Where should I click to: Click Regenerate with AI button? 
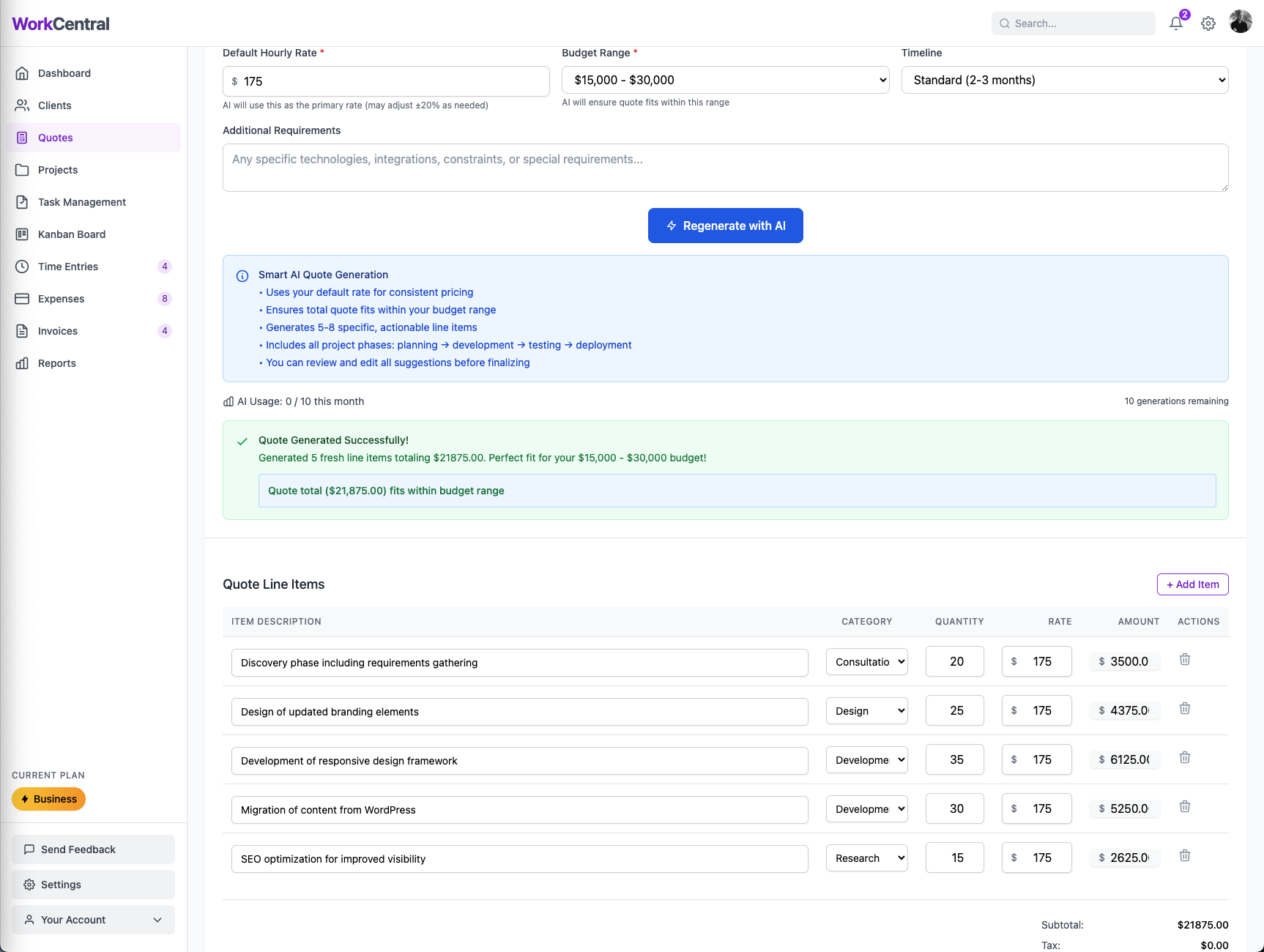coord(725,226)
